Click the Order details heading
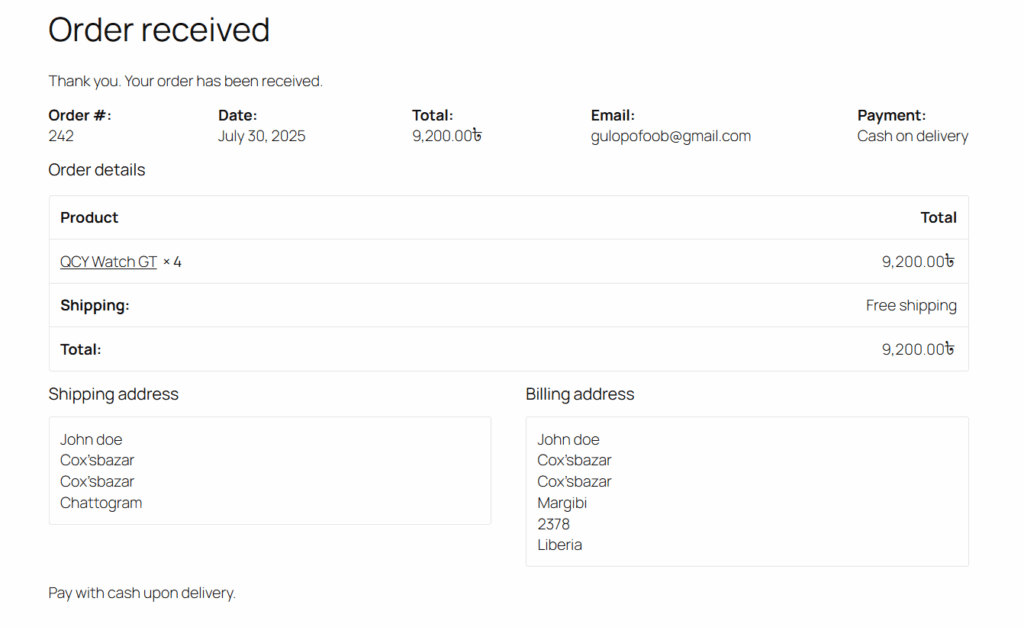The image size is (1024, 627). 97,170
